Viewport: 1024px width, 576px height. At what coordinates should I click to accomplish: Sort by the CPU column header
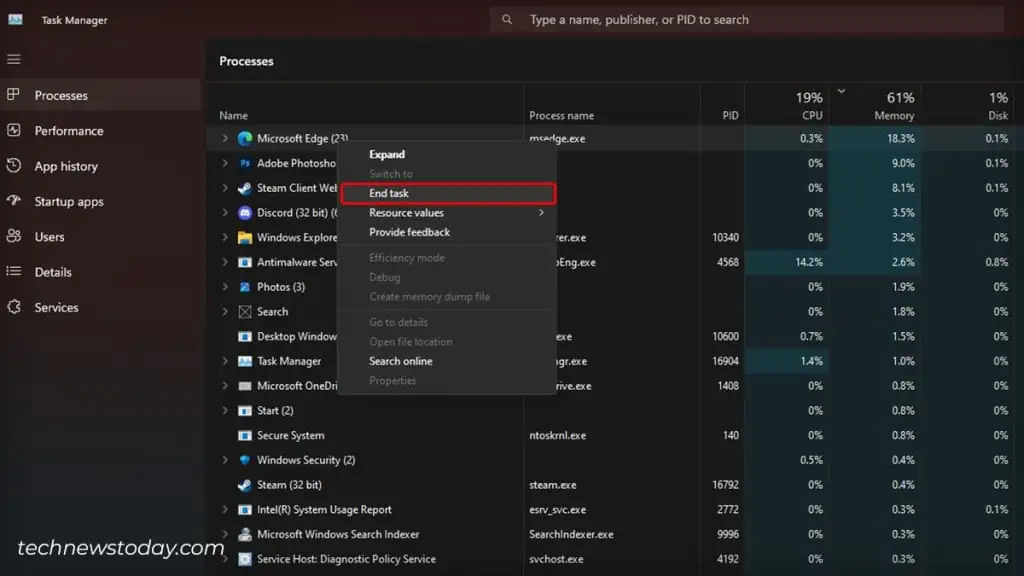(x=812, y=116)
